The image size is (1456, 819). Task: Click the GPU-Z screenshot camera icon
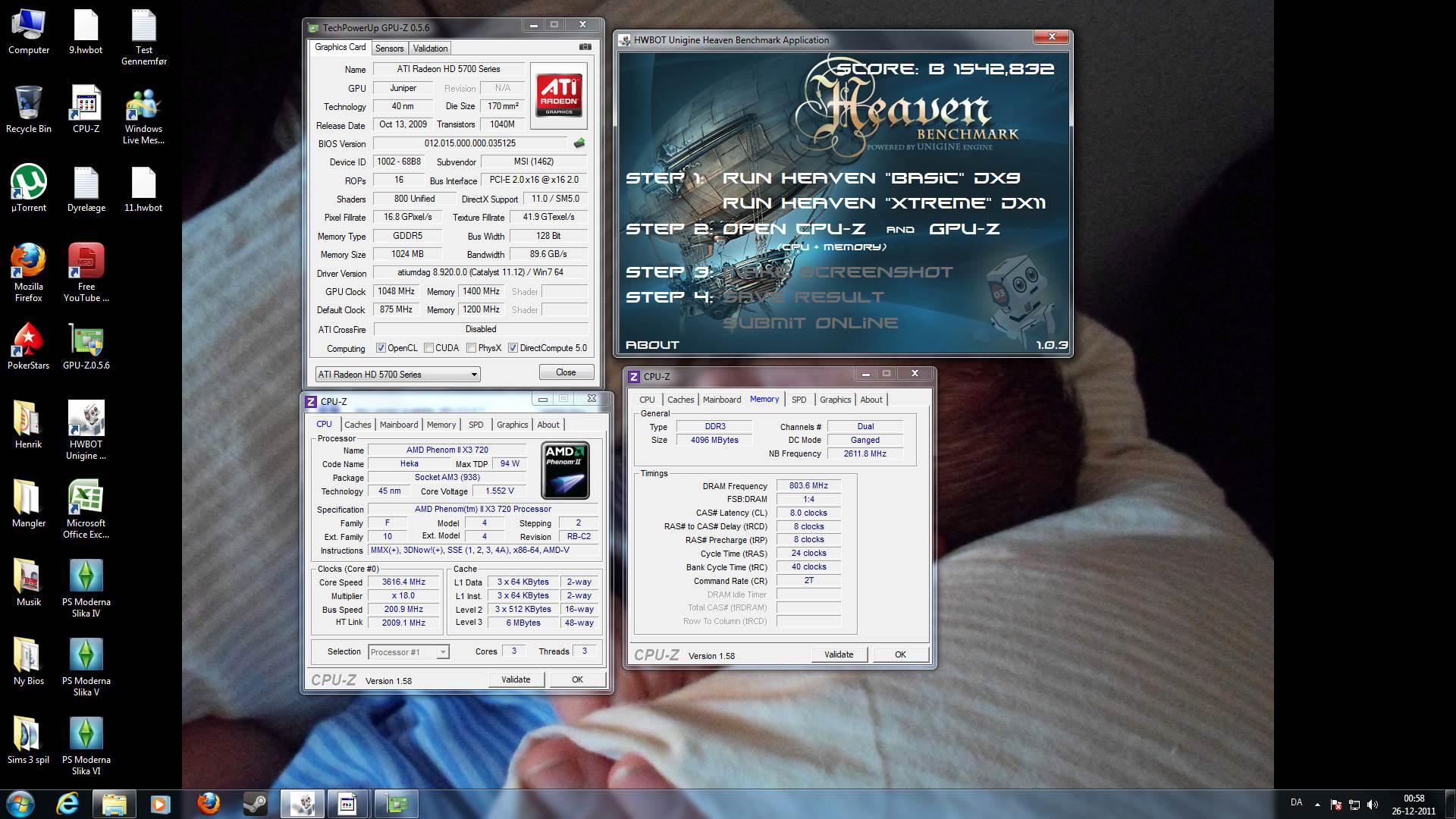point(585,47)
